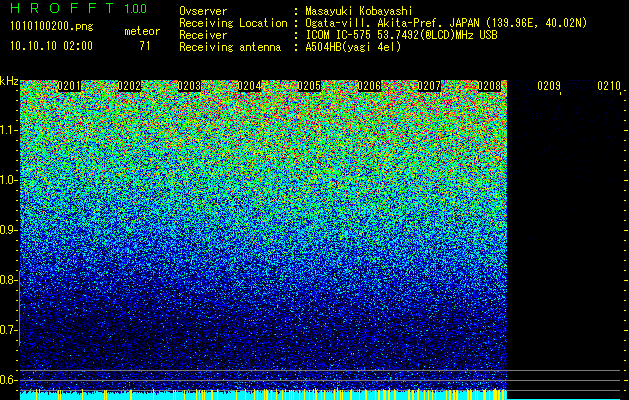Click the 0.9 kHz axis label
629x400 pixels.
8,230
